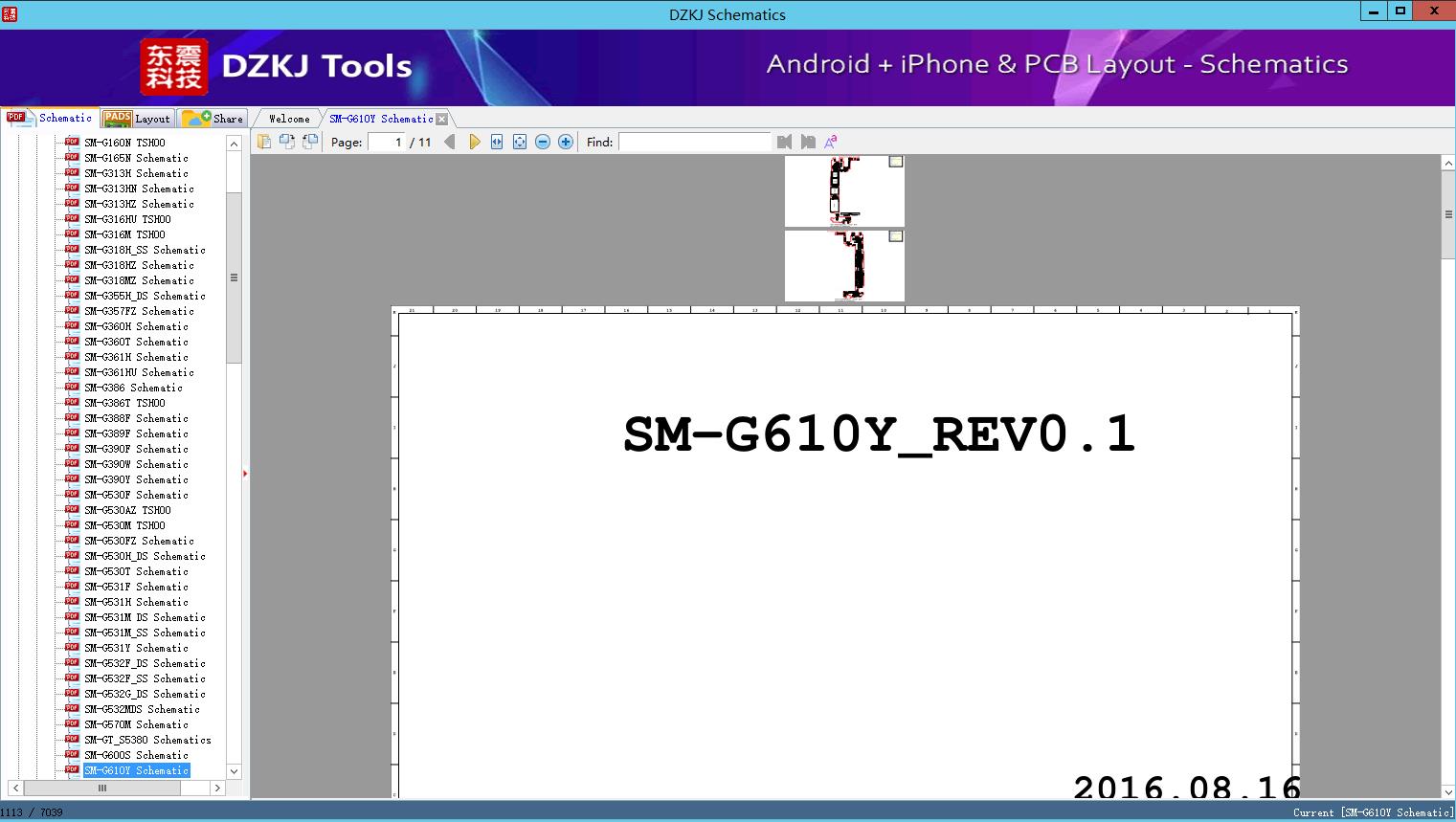Open SM-G316HU TSHOO entry

[x=127, y=219]
